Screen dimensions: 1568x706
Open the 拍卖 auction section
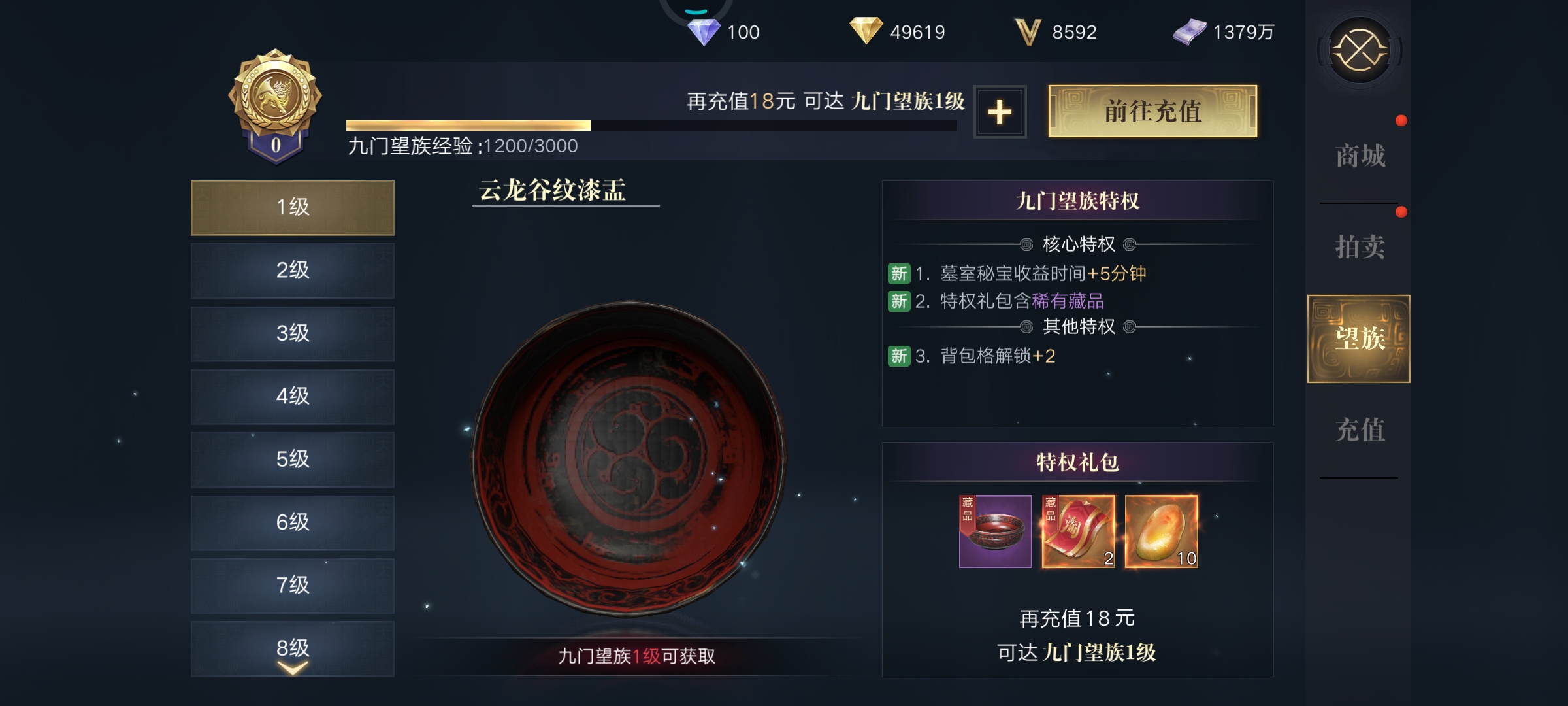pos(1360,247)
